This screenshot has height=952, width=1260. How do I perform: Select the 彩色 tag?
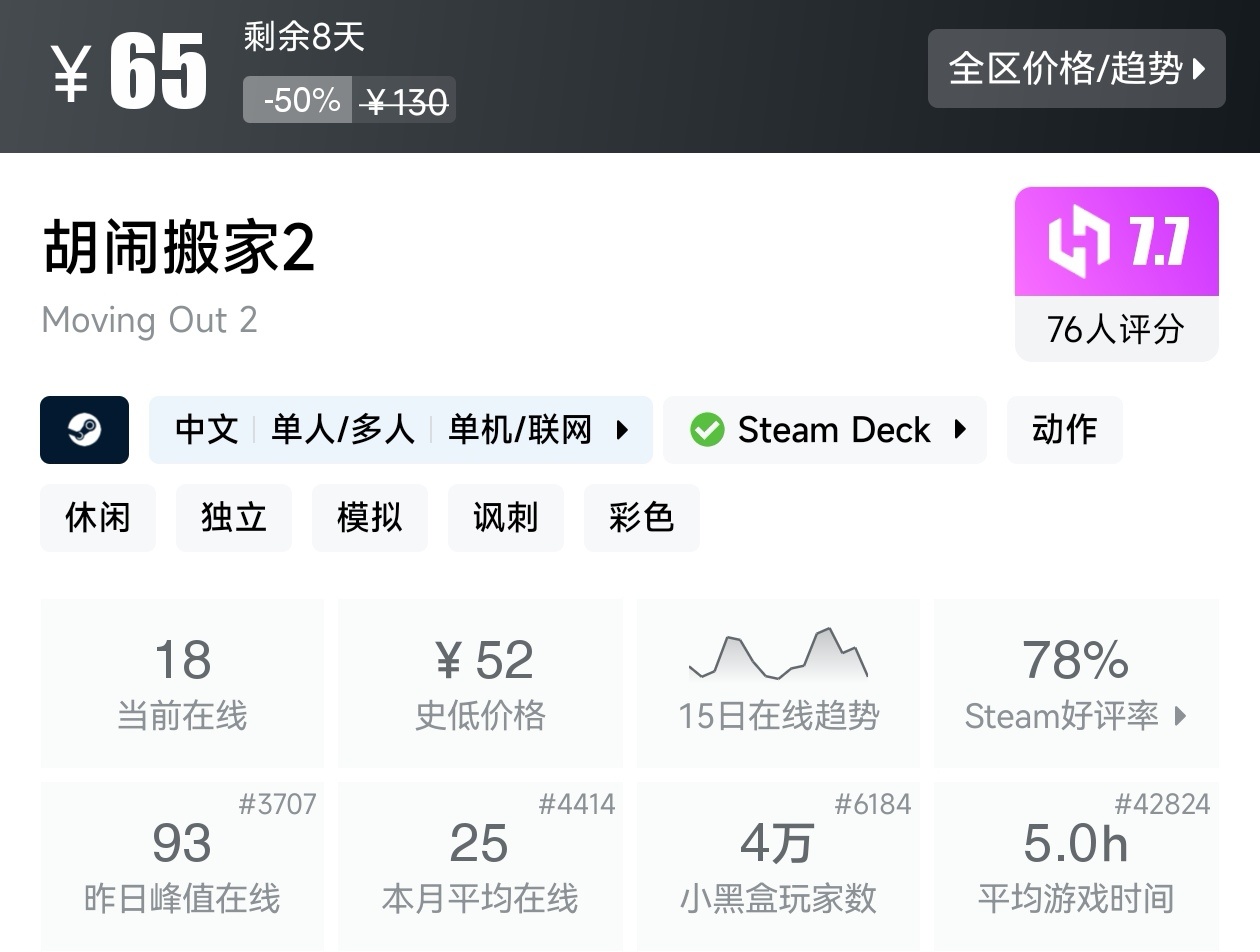pos(642,518)
